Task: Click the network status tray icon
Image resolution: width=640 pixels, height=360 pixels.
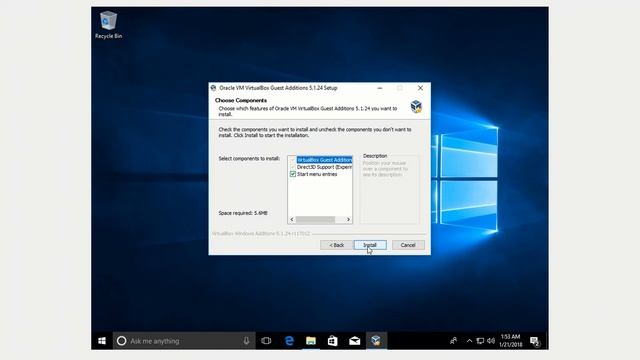Action: [480, 340]
